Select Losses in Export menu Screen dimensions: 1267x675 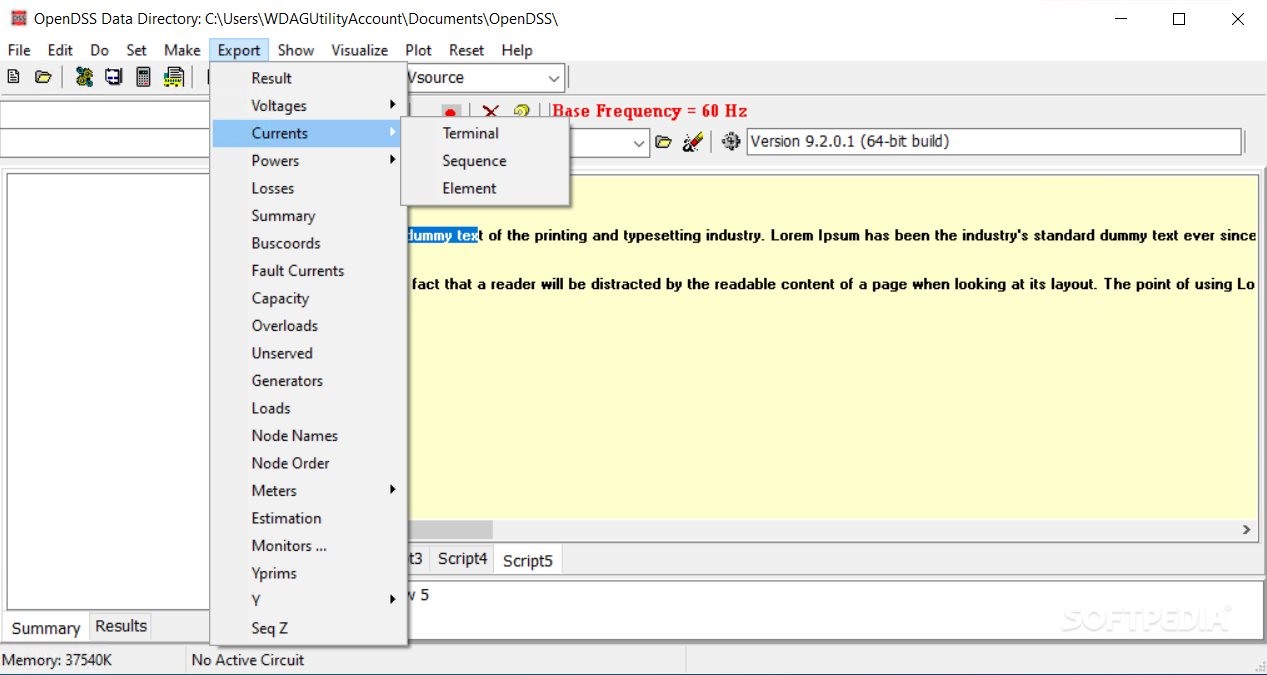(x=309, y=188)
